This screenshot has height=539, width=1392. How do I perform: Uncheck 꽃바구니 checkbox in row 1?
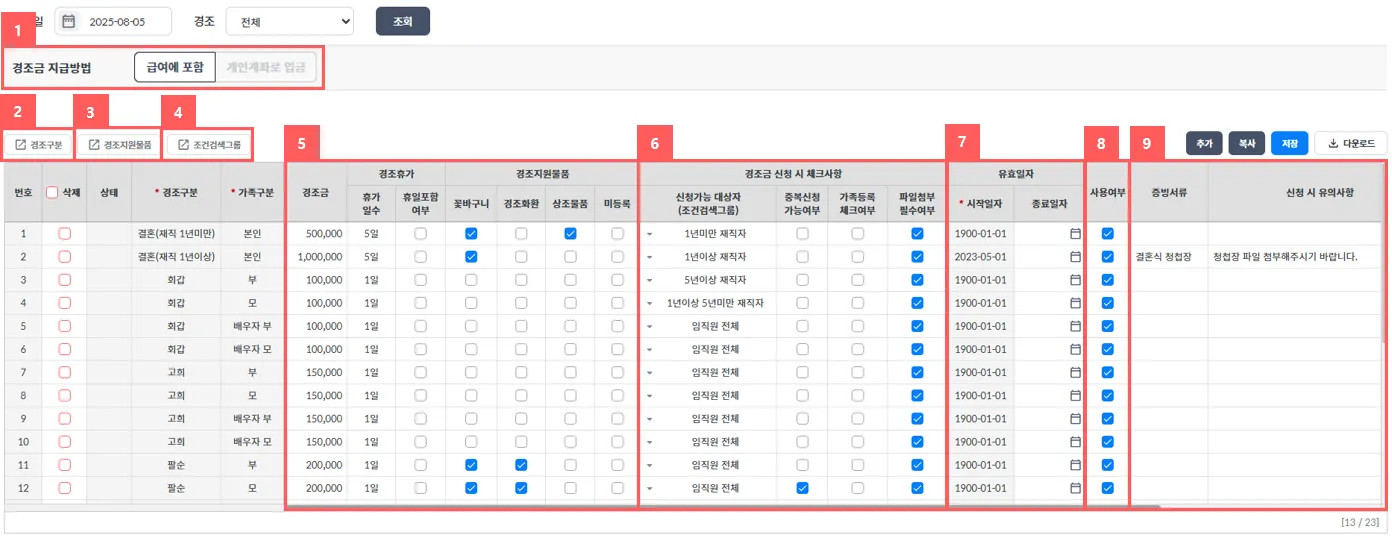pyautogui.click(x=471, y=233)
